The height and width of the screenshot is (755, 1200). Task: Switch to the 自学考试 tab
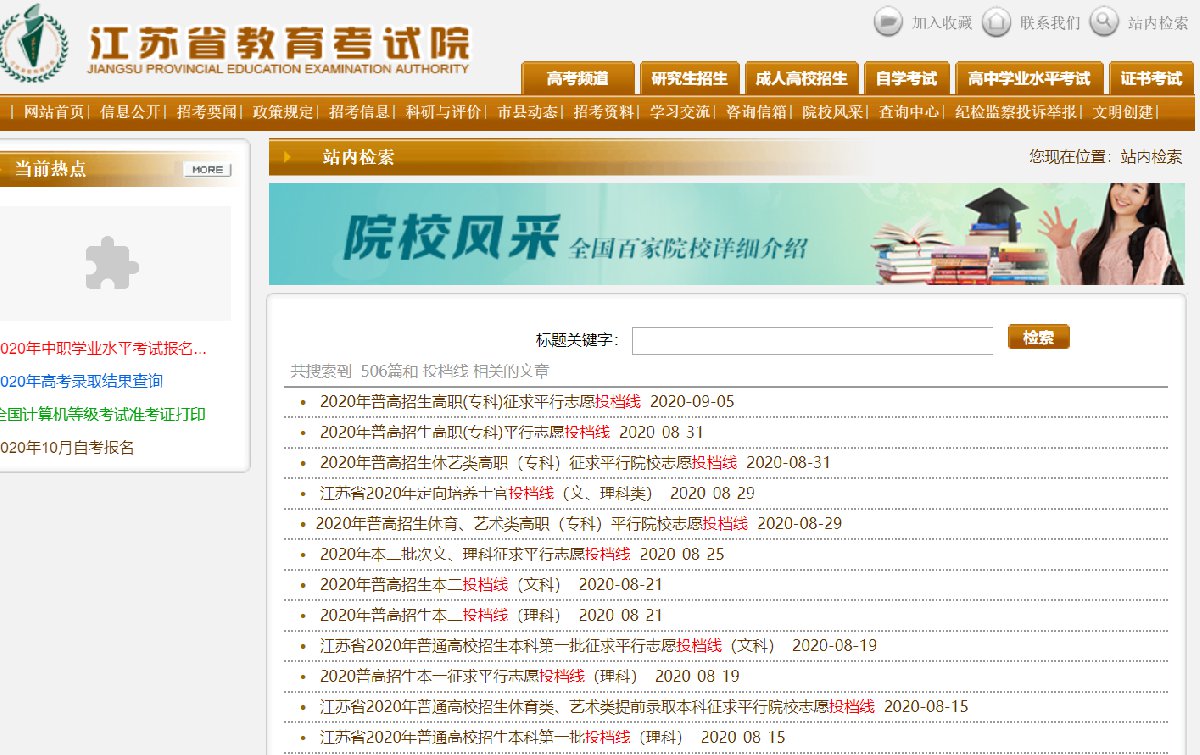[x=906, y=78]
